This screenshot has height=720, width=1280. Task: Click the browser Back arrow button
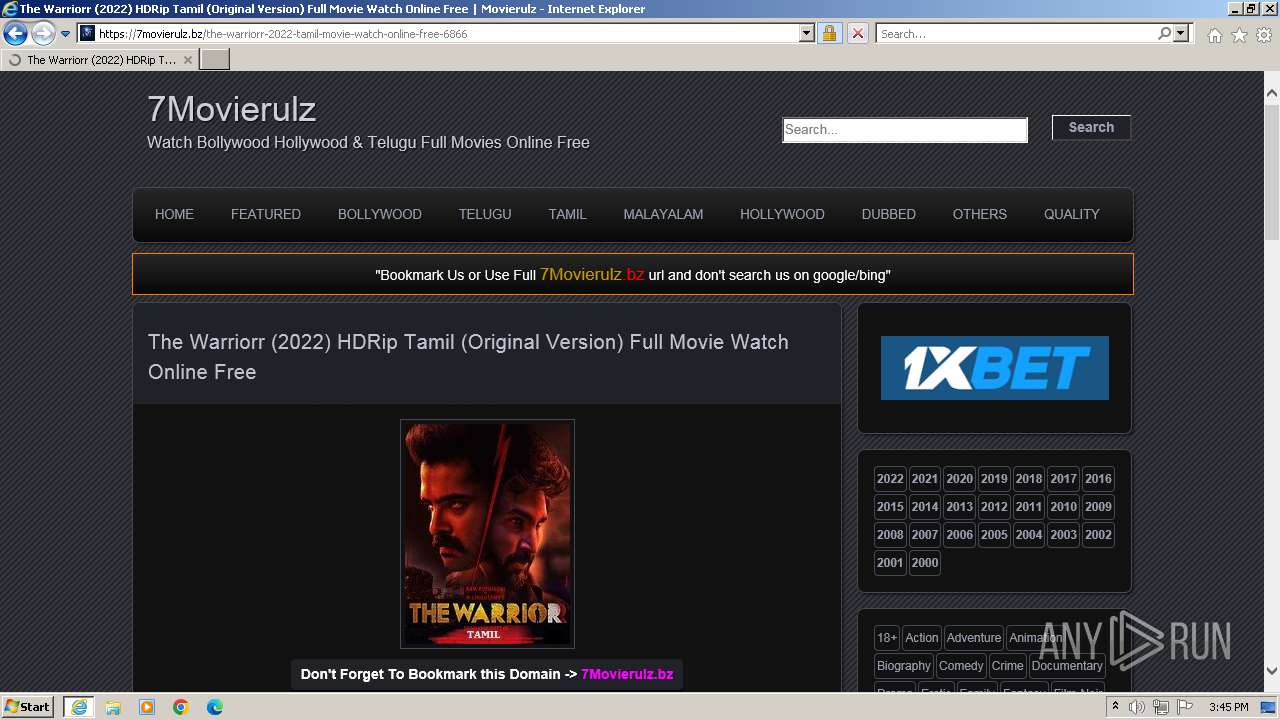[x=15, y=34]
